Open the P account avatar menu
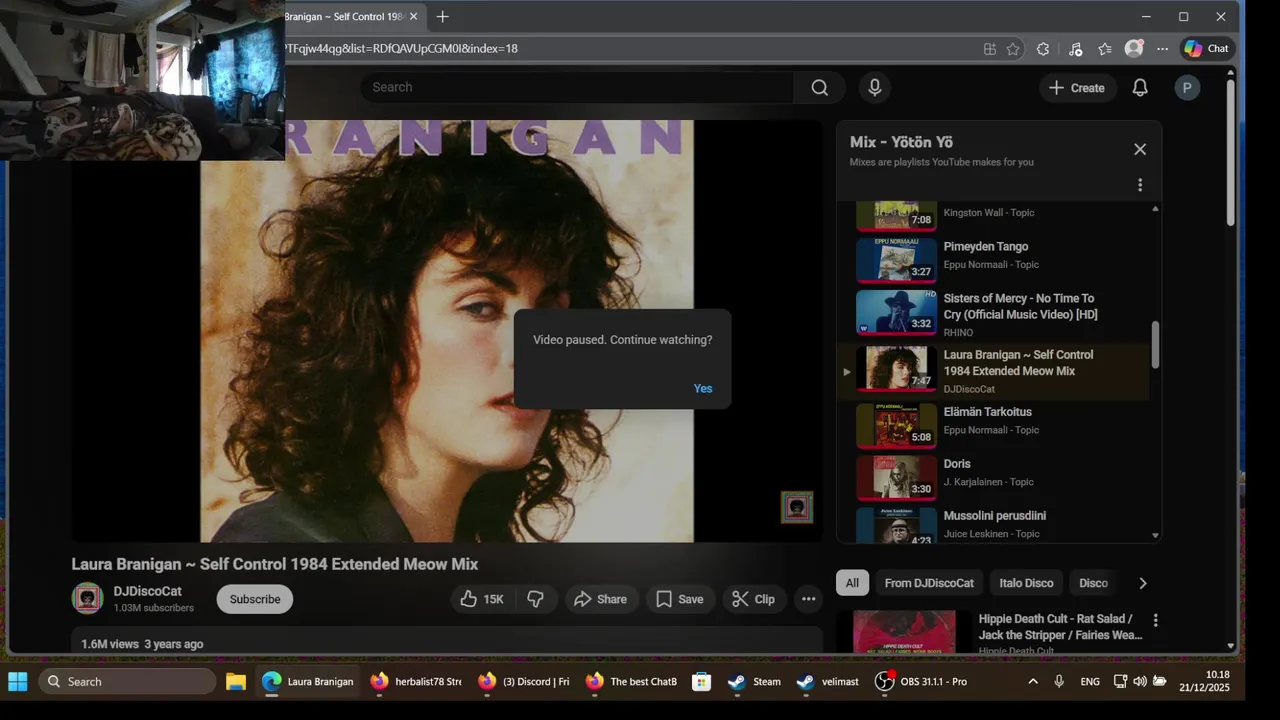This screenshot has width=1280, height=720. 1187,88
